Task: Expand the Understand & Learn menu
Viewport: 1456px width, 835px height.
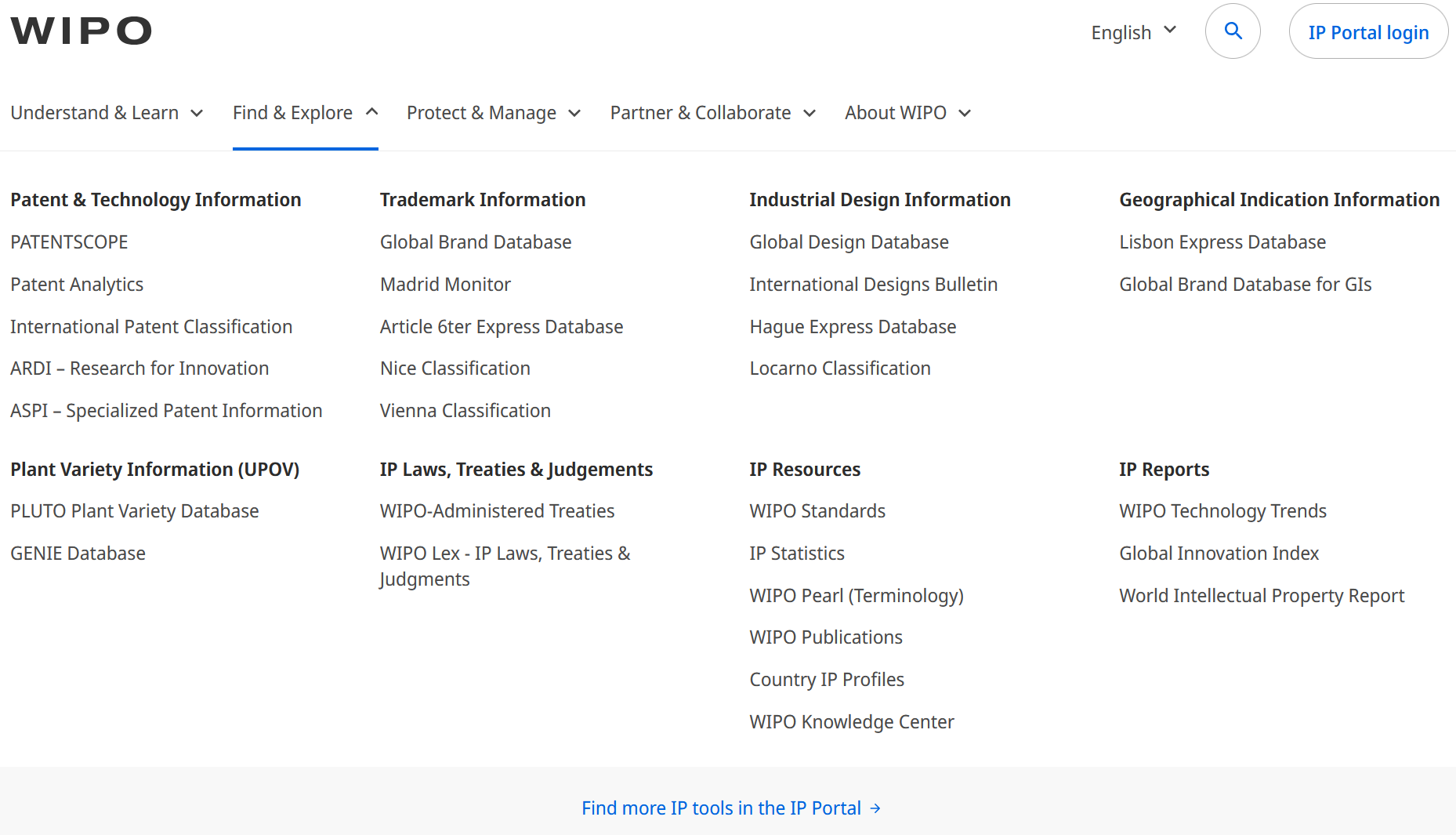Action: [107, 113]
